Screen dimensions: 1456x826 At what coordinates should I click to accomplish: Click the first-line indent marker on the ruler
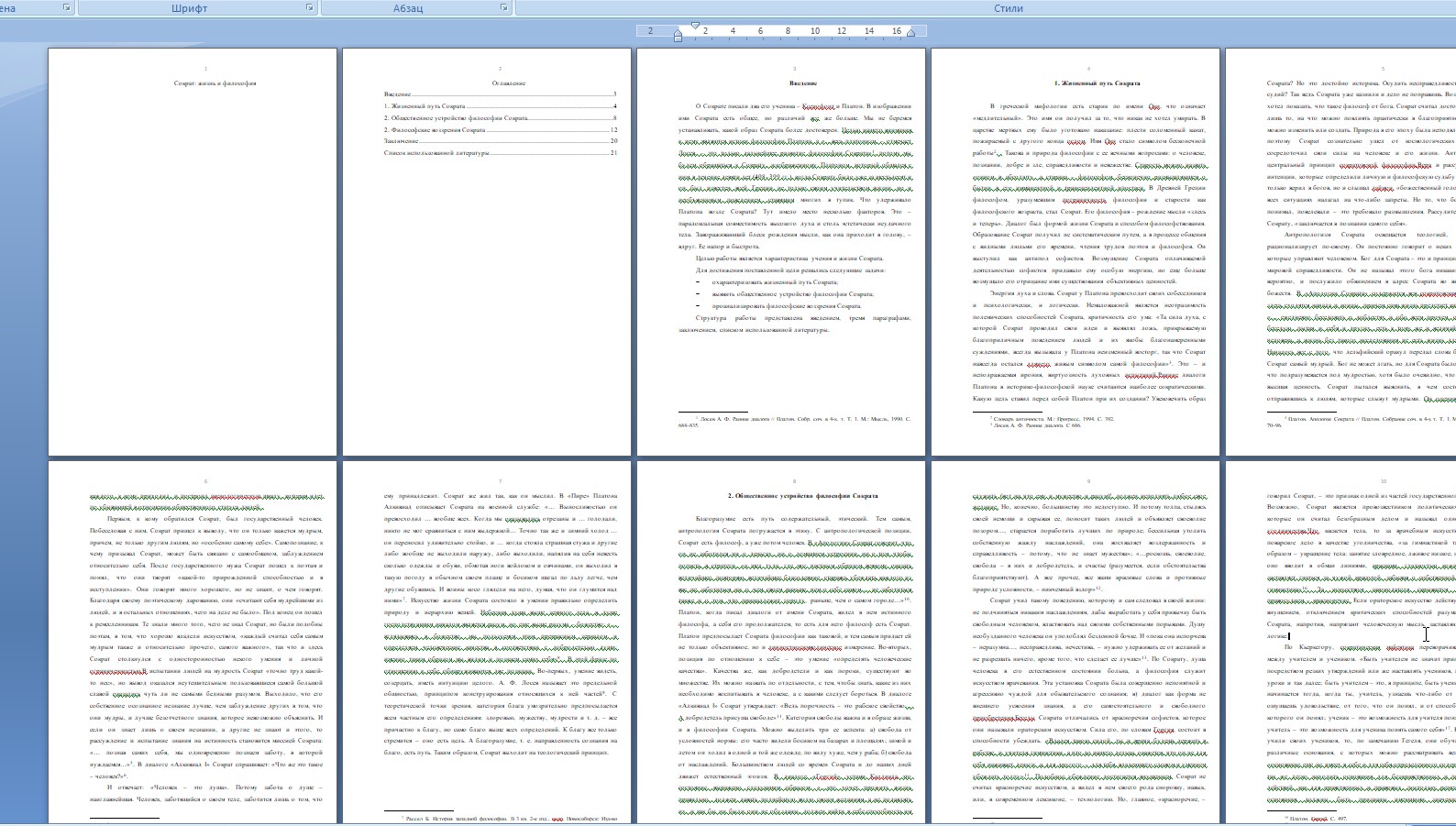click(x=695, y=26)
